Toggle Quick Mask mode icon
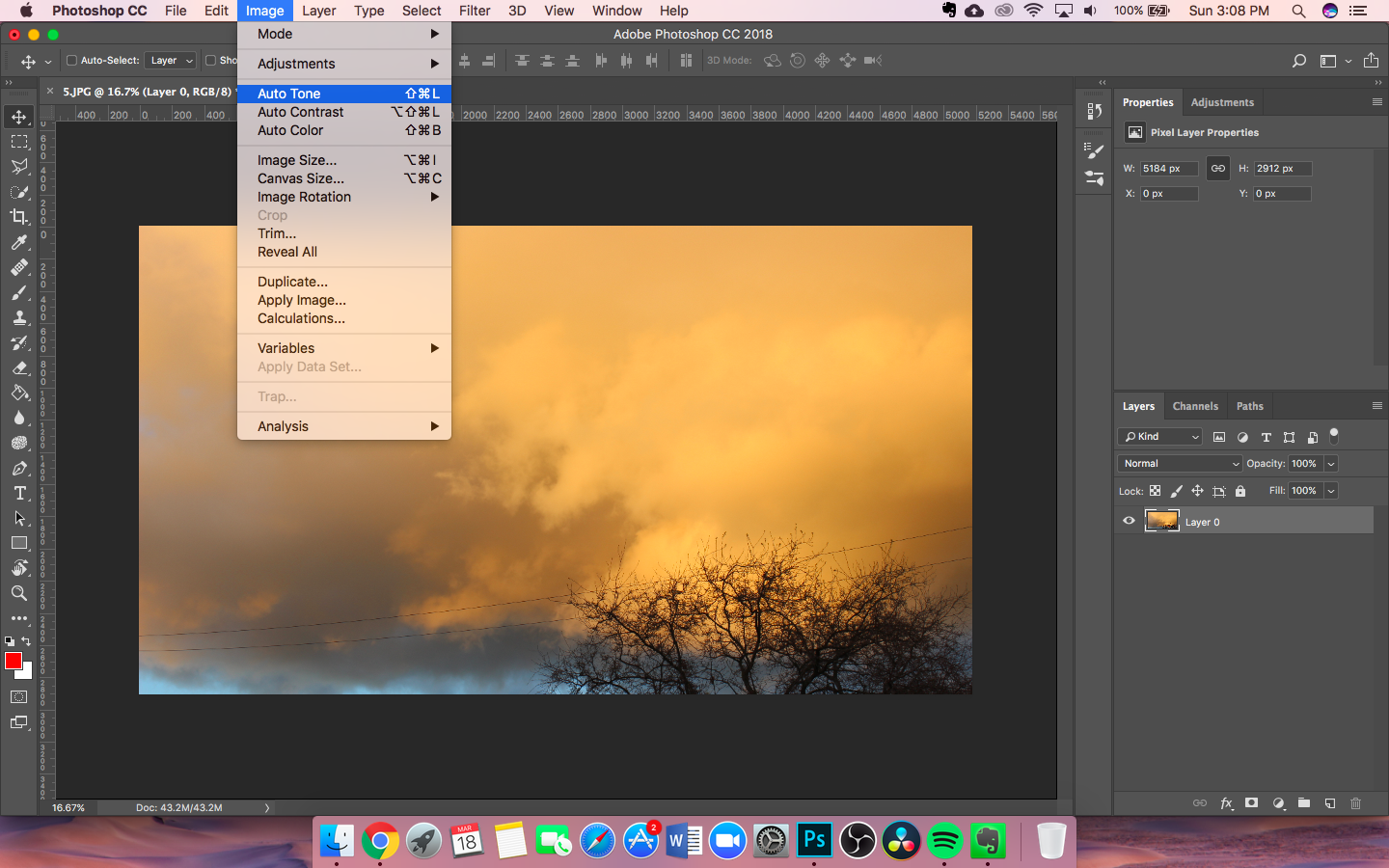1389x868 pixels. tap(19, 696)
